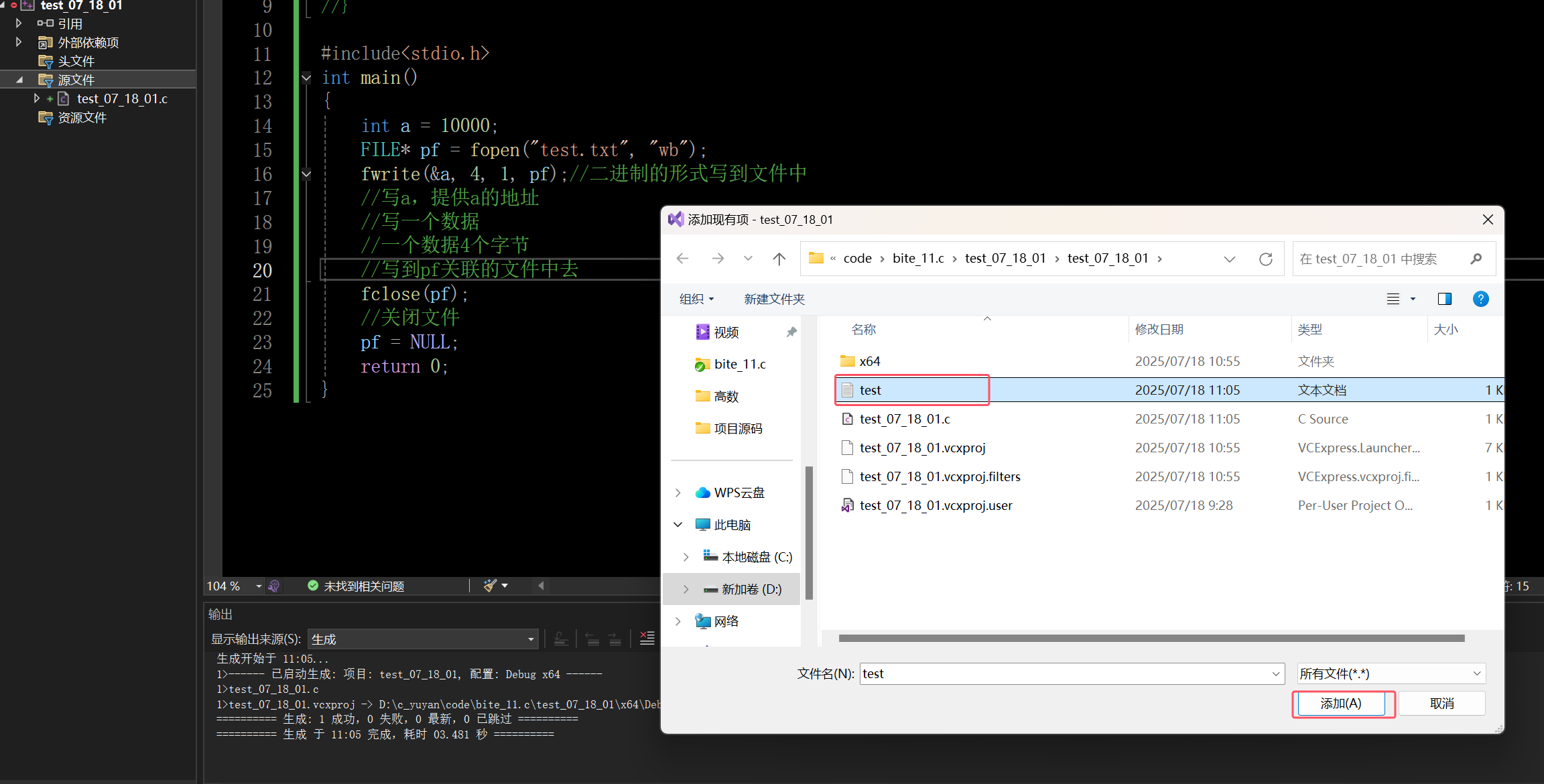
Task: Open output source 生成 dropdown
Action: [423, 639]
